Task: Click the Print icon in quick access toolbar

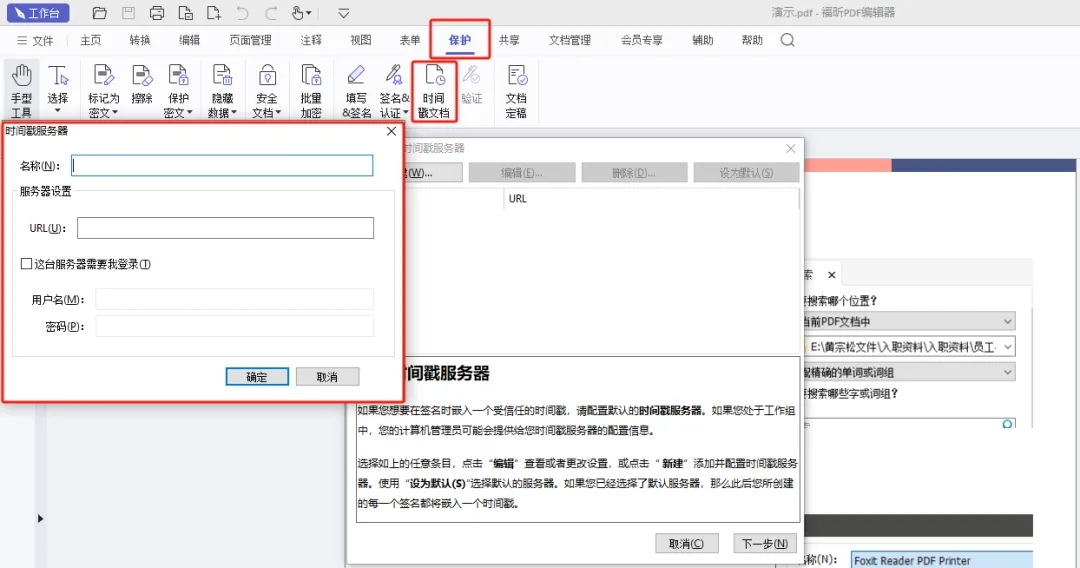Action: [156, 13]
